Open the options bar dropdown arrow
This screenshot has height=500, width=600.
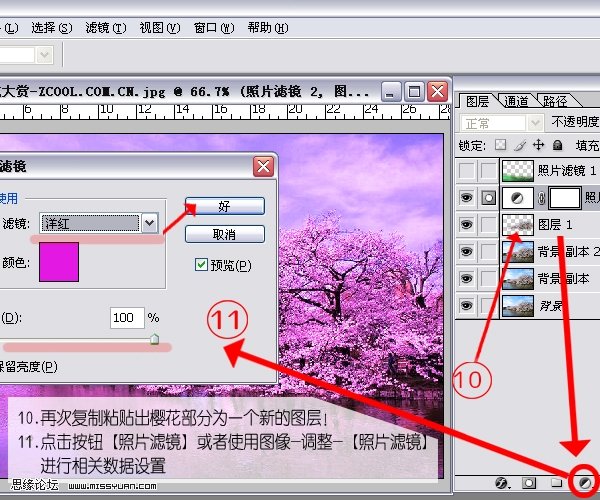pos(45,55)
